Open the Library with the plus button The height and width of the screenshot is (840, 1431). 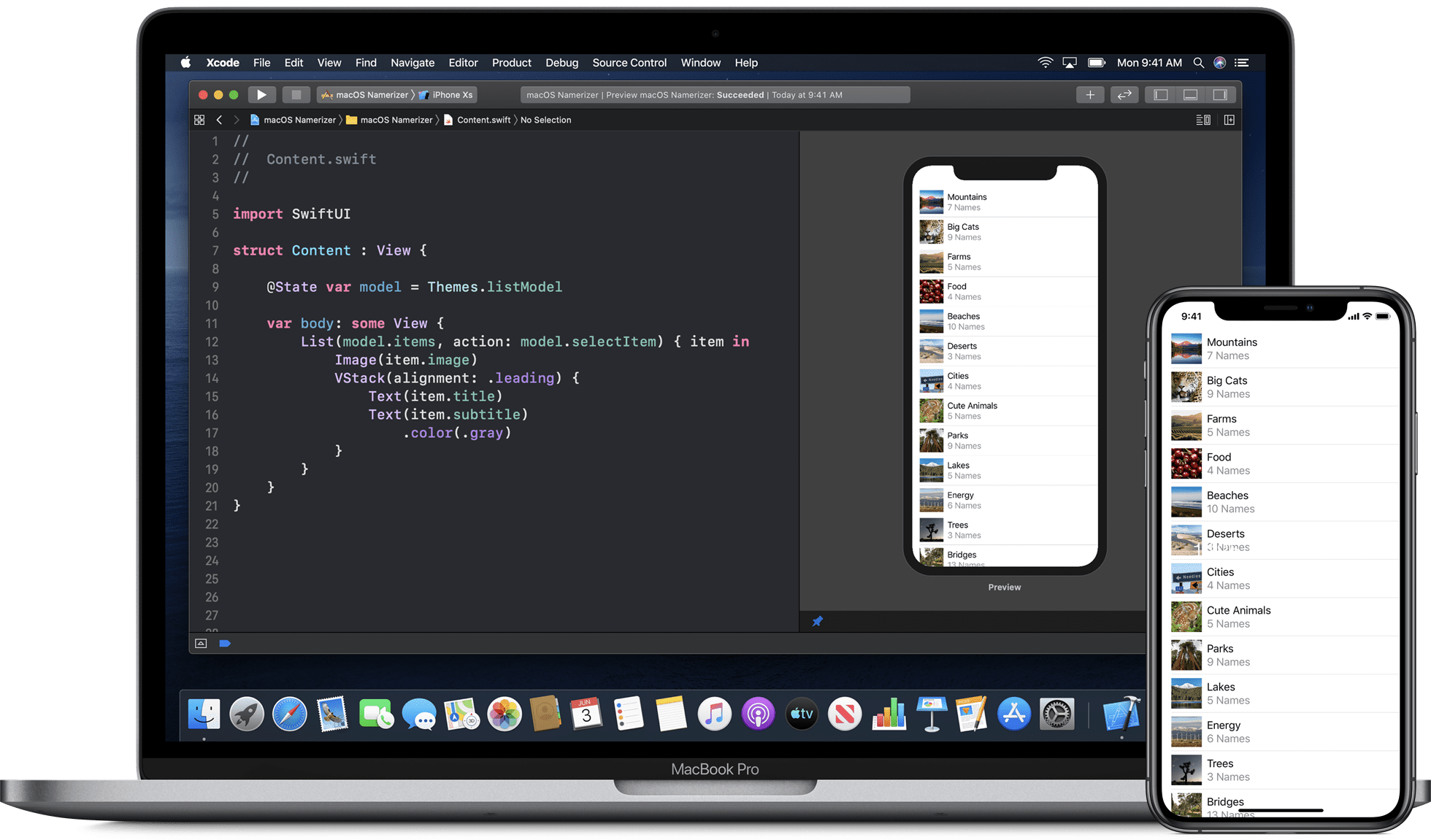(1090, 95)
